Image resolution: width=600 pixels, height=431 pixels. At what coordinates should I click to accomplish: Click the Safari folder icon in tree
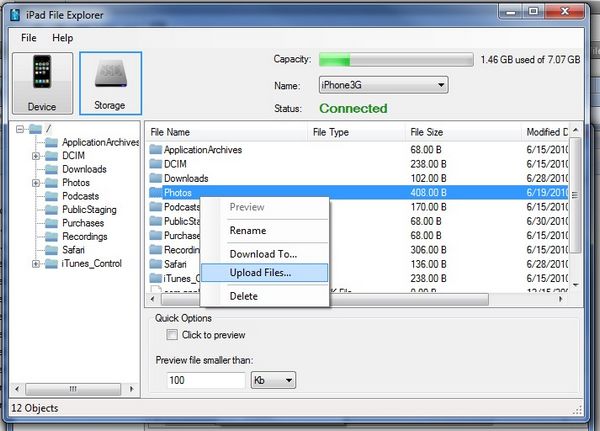(51, 250)
